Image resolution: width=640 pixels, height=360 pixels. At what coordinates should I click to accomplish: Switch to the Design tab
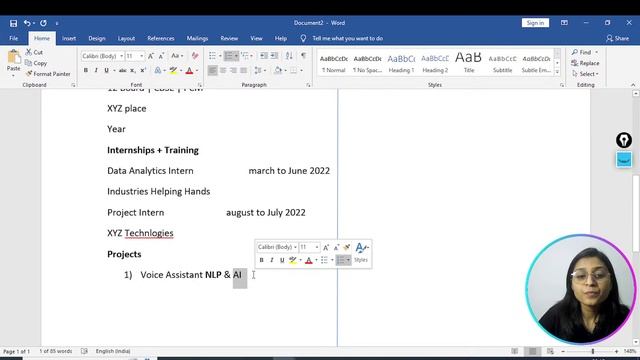pos(97,38)
